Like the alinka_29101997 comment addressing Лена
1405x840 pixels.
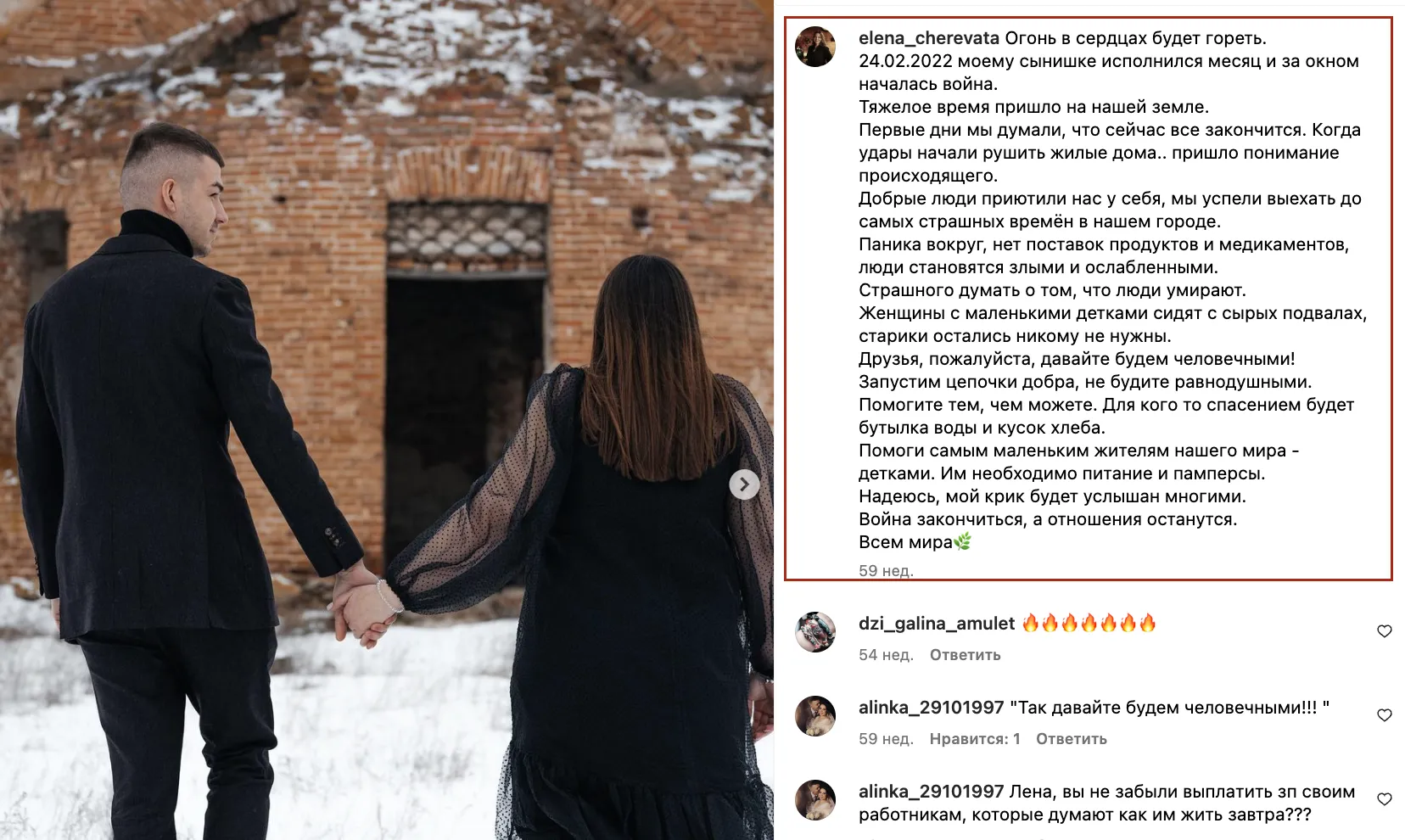click(x=1384, y=799)
